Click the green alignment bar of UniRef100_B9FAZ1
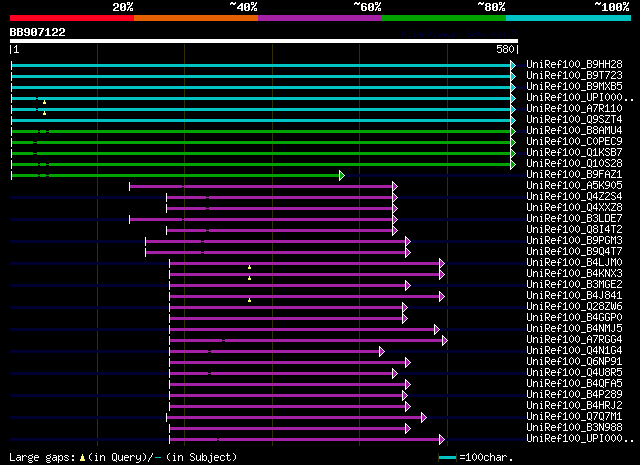Screen dimensions: 640x465 pyautogui.click(x=176, y=176)
